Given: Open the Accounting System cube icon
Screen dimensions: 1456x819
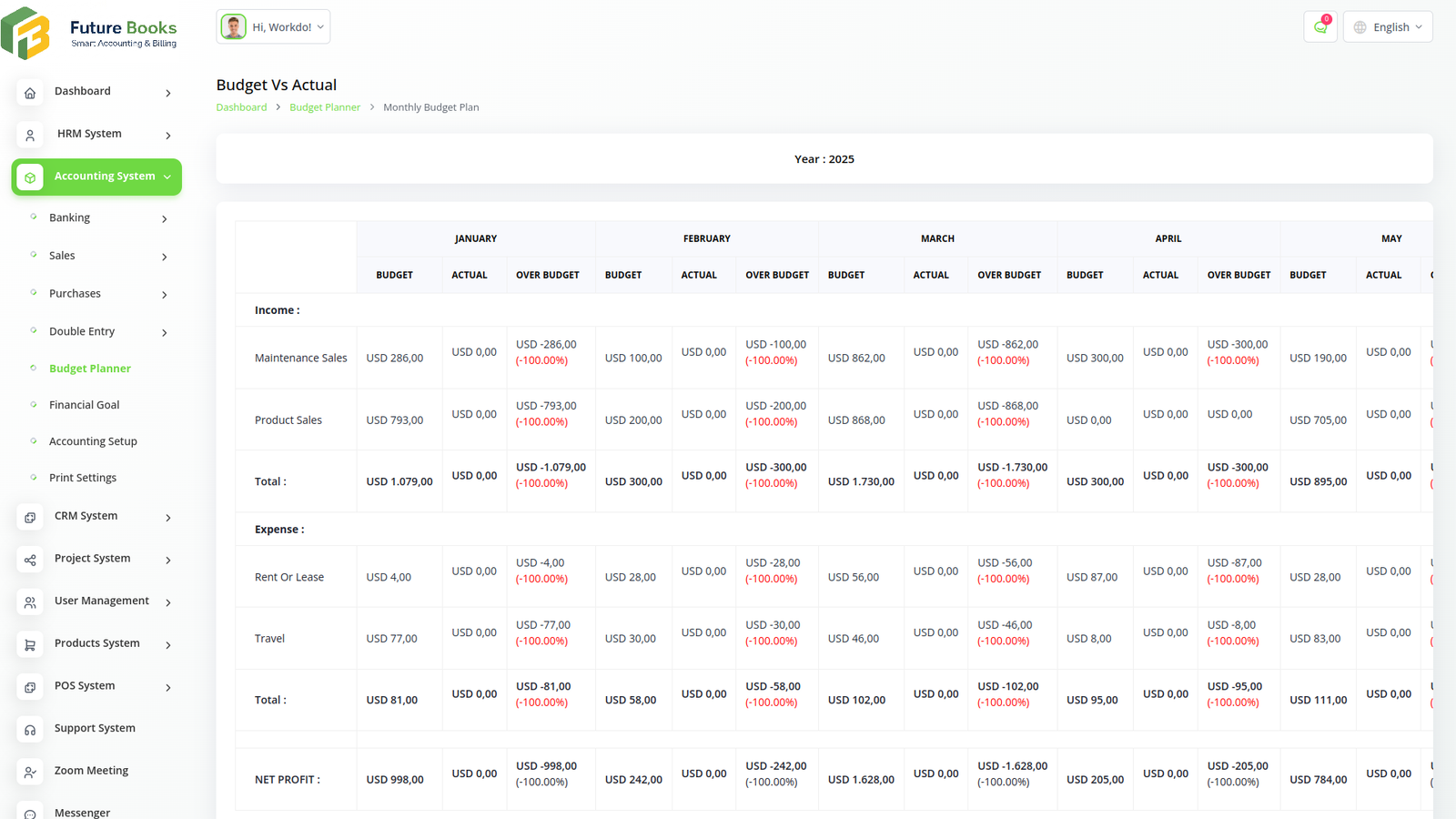Looking at the screenshot, I should [30, 177].
